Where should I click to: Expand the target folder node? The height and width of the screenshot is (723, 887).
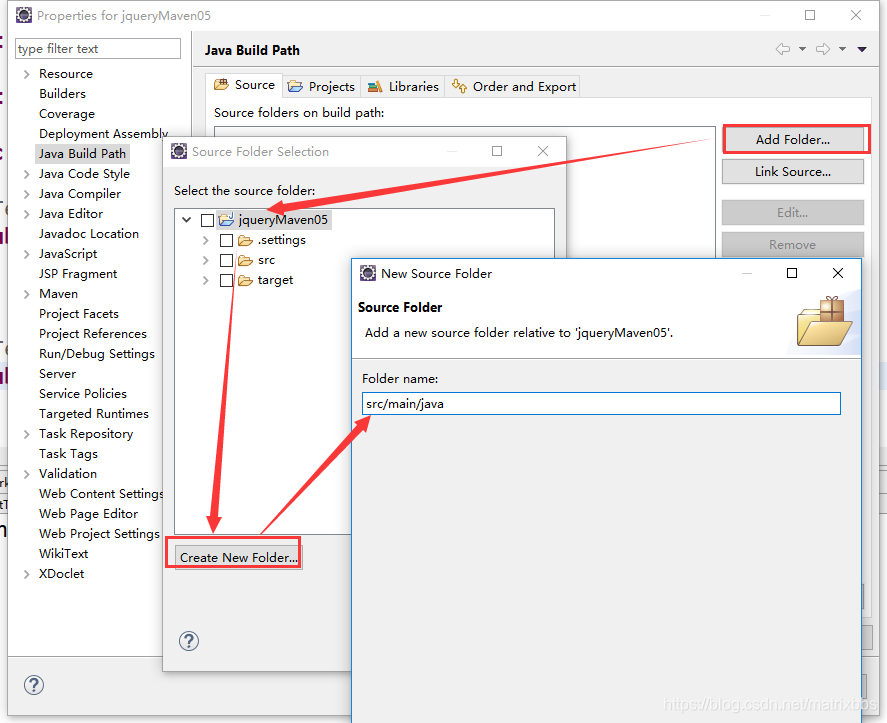coord(205,281)
